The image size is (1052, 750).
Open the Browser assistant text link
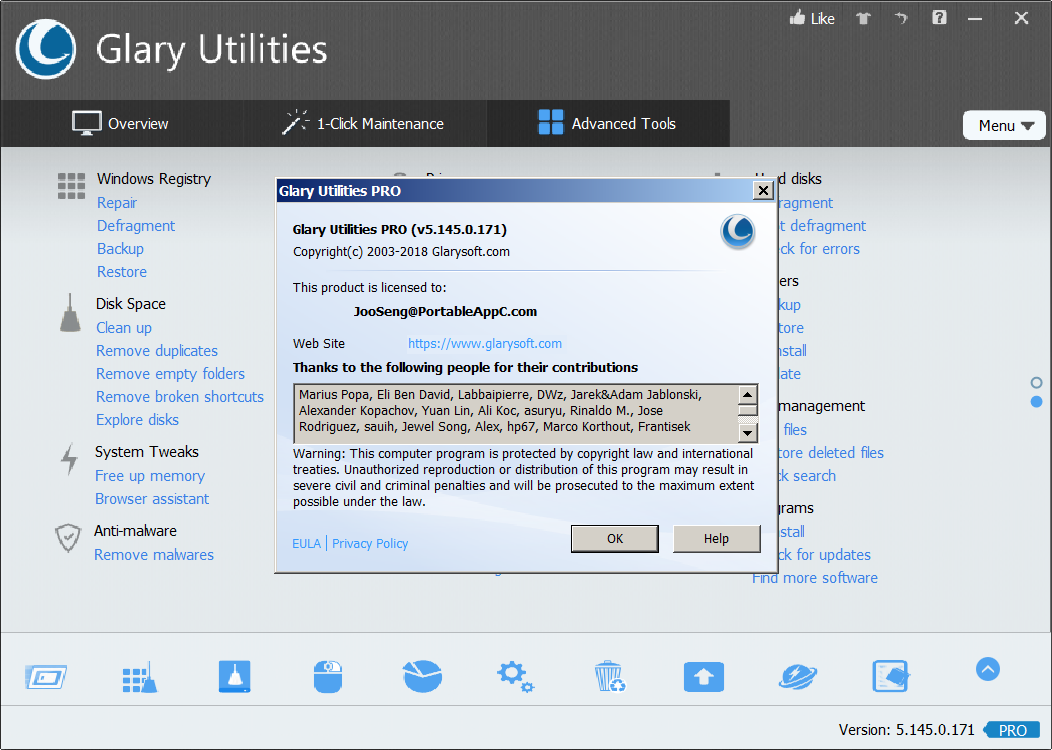click(x=152, y=498)
